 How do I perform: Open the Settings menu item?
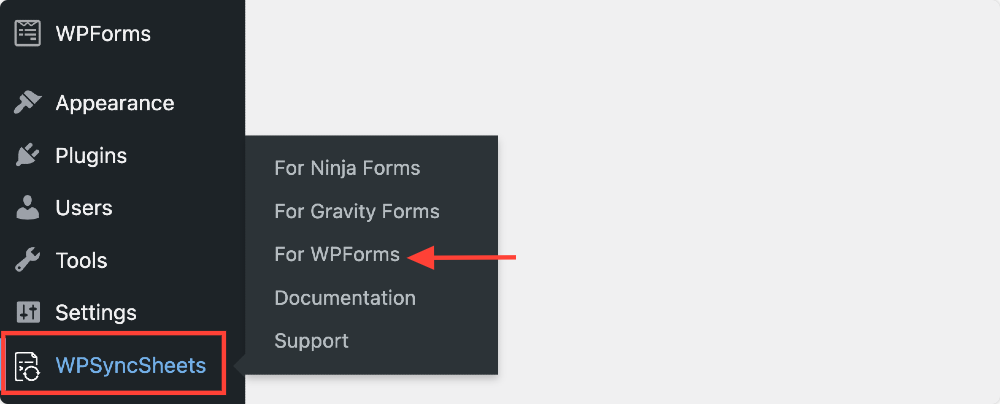[96, 313]
